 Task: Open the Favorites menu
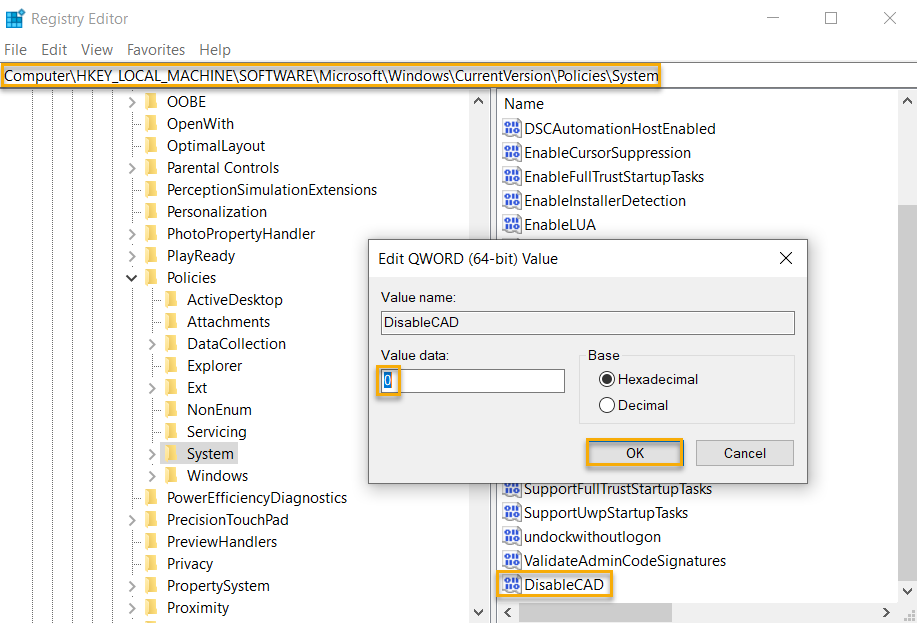pos(156,49)
